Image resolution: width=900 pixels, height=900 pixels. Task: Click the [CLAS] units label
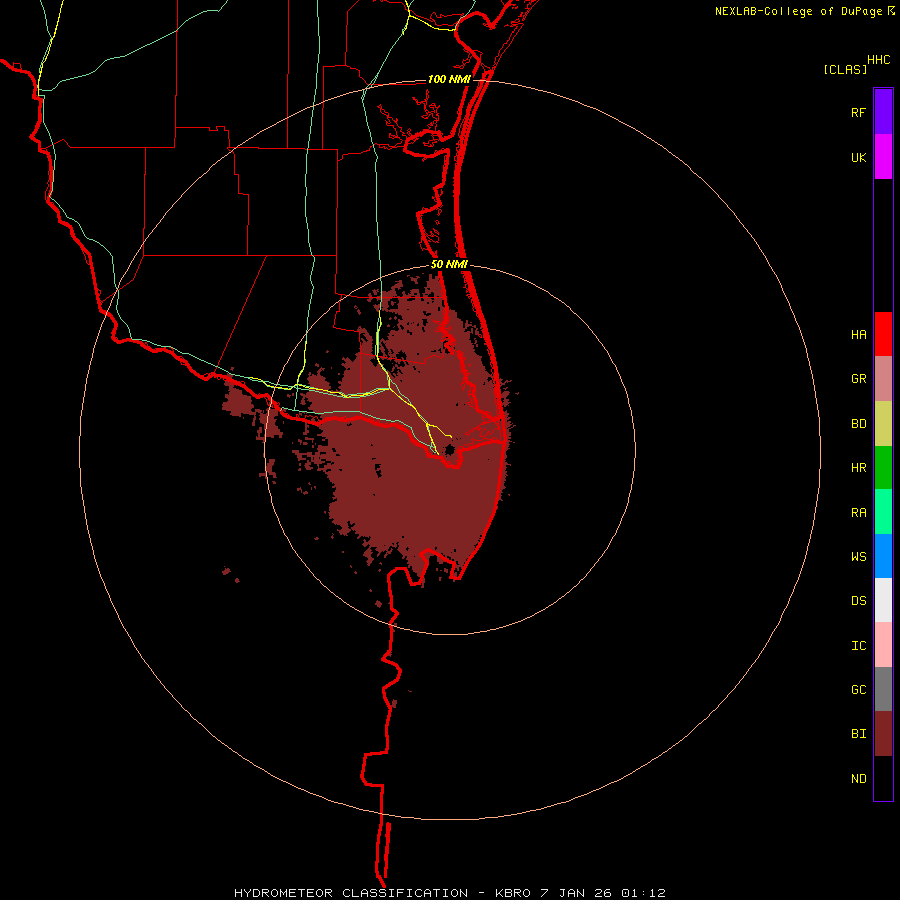click(x=845, y=69)
